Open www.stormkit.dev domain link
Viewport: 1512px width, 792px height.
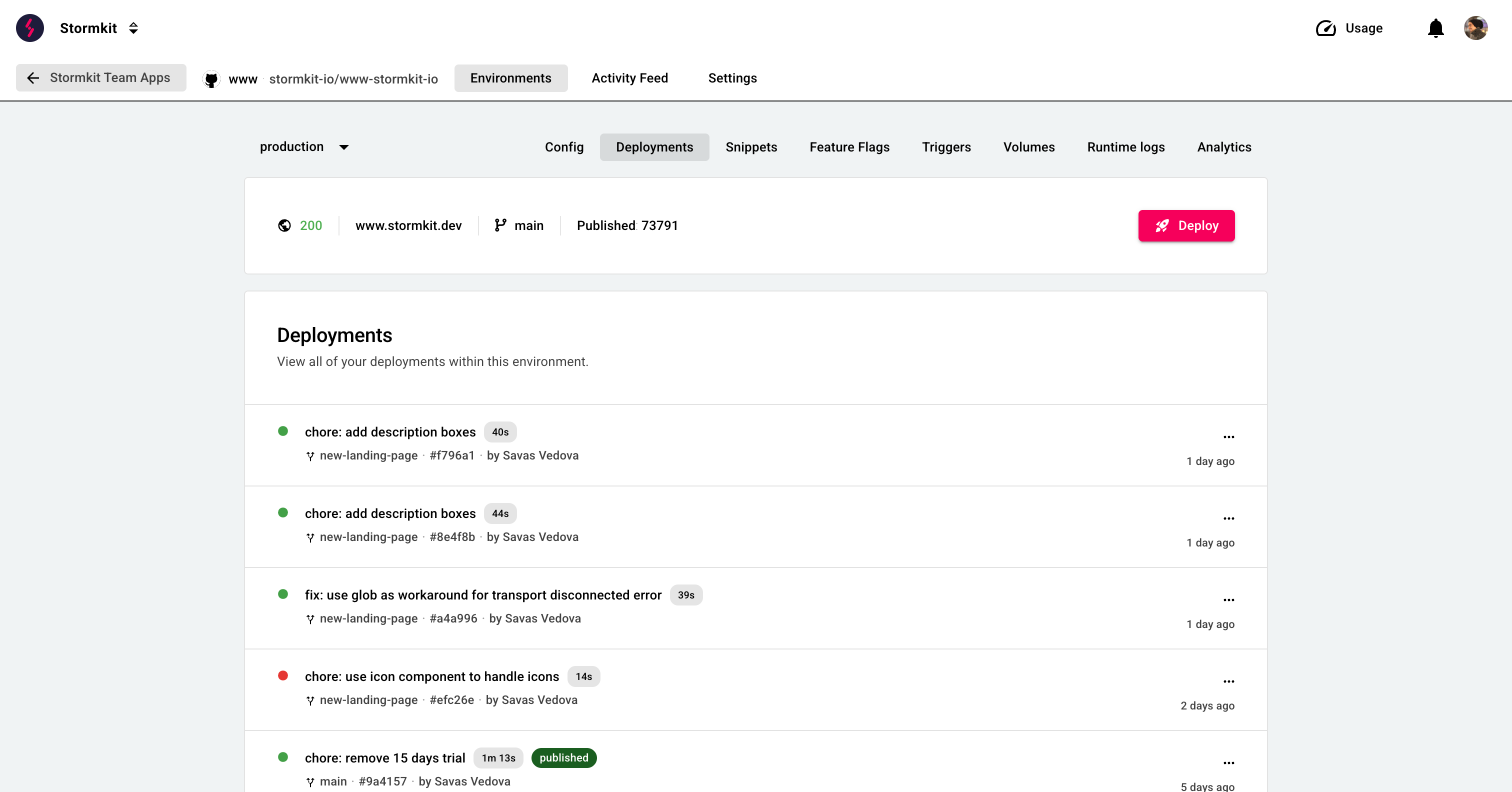(x=408, y=225)
